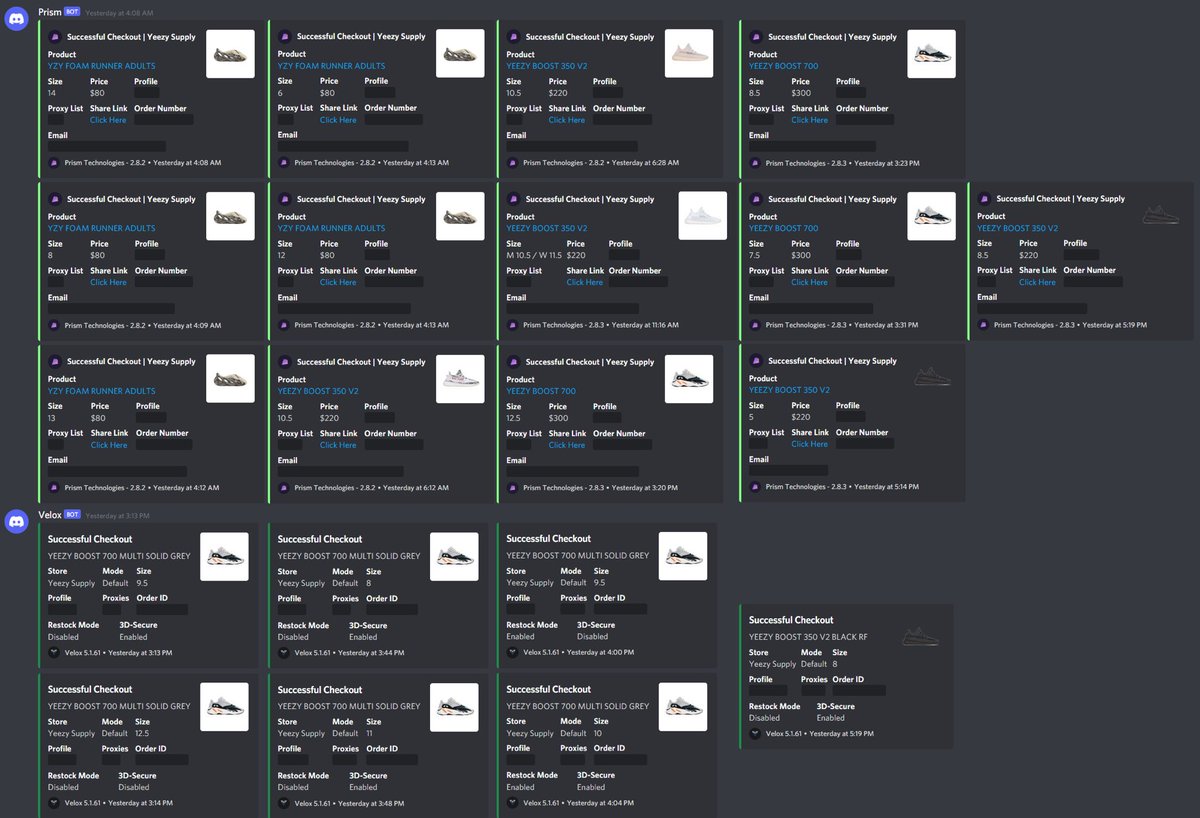Open the Prism bot avatar

click(x=17, y=20)
